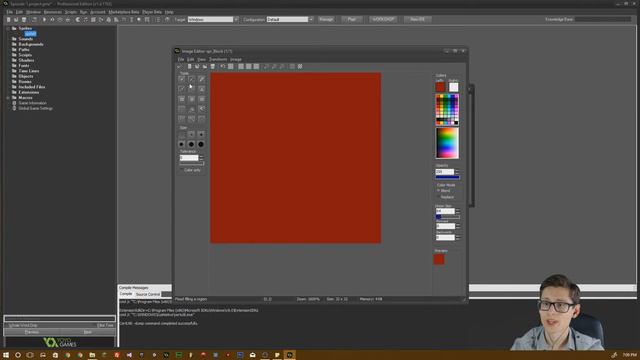Click the Next search button
The width and height of the screenshot is (640, 360).
(87, 332)
